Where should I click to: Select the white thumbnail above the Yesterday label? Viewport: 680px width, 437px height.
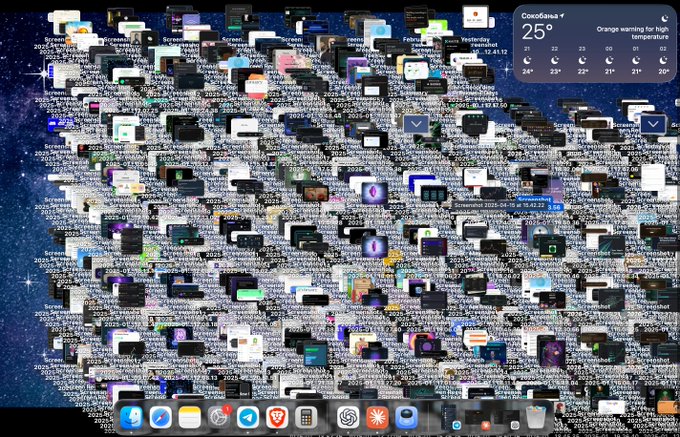pyautogui.click(x=475, y=16)
